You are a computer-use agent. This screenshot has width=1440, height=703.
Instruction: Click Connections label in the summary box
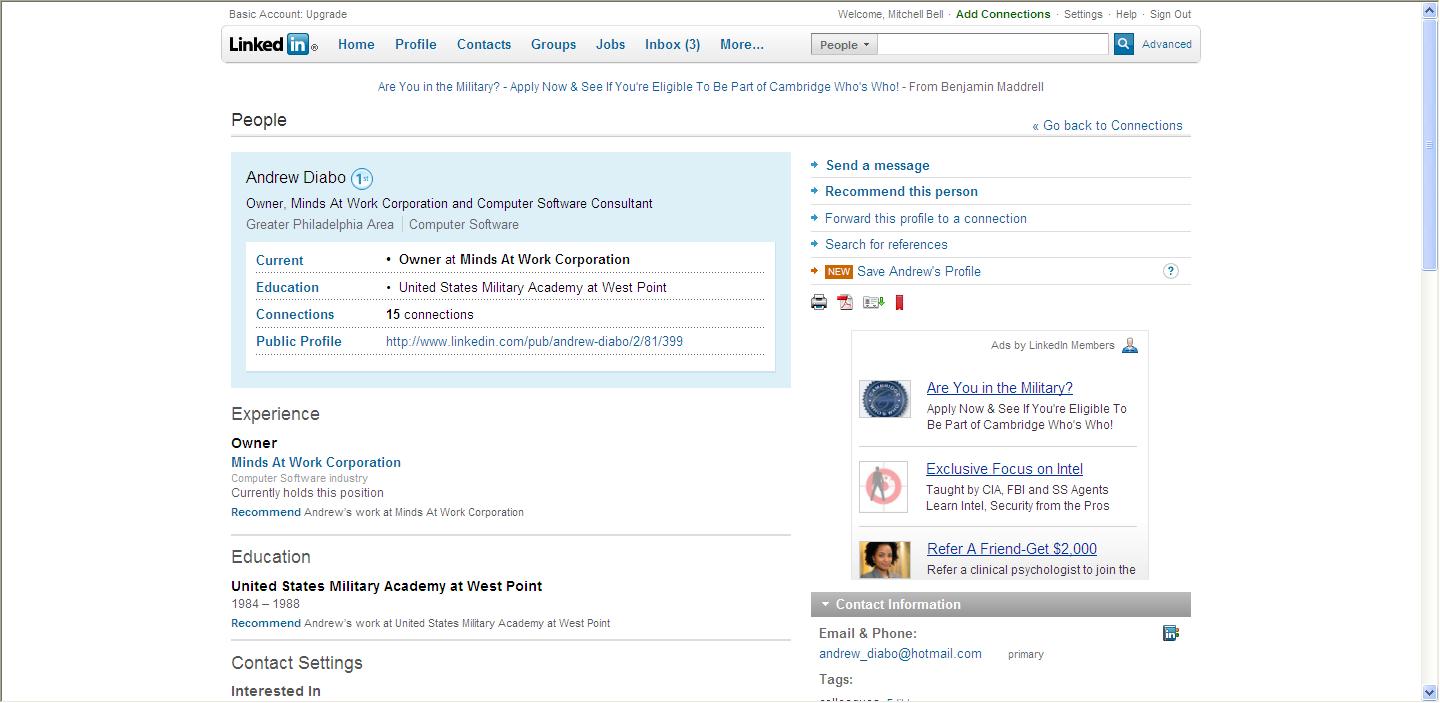point(295,314)
